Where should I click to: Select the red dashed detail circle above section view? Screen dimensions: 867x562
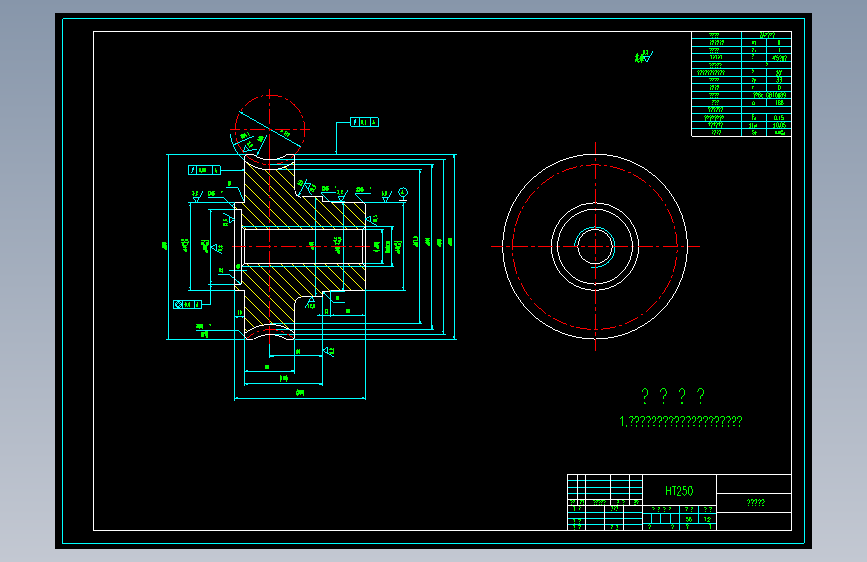270,130
